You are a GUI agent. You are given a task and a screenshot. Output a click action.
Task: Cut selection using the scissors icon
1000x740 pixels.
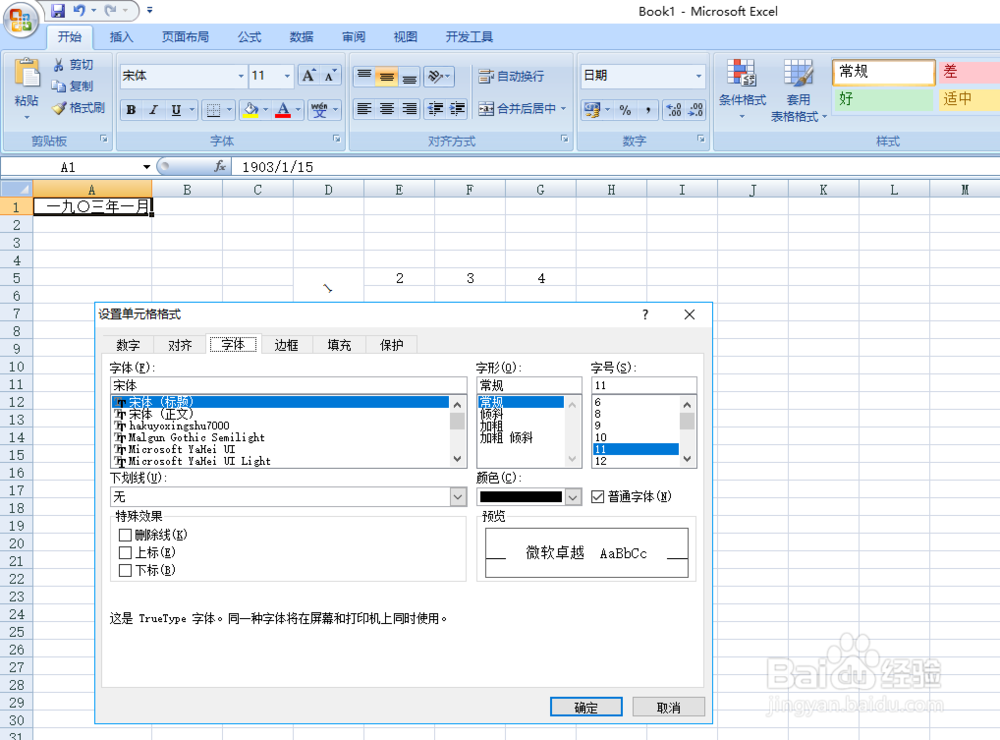59,64
